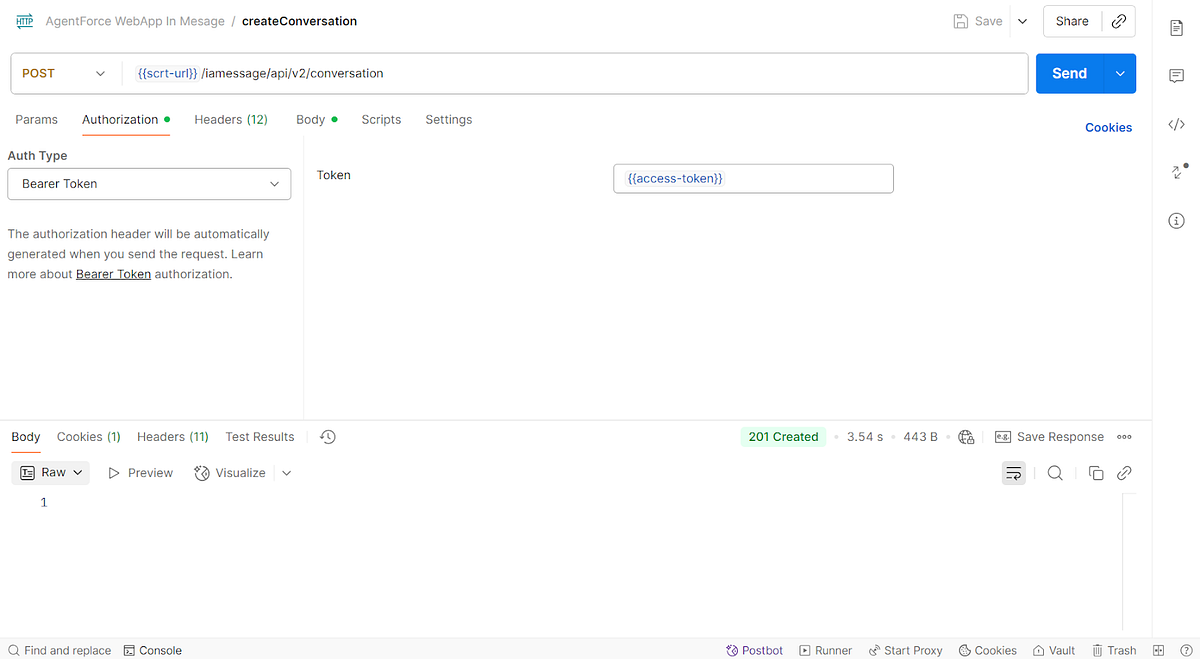
Task: Click the Send button
Action: pyautogui.click(x=1069, y=73)
